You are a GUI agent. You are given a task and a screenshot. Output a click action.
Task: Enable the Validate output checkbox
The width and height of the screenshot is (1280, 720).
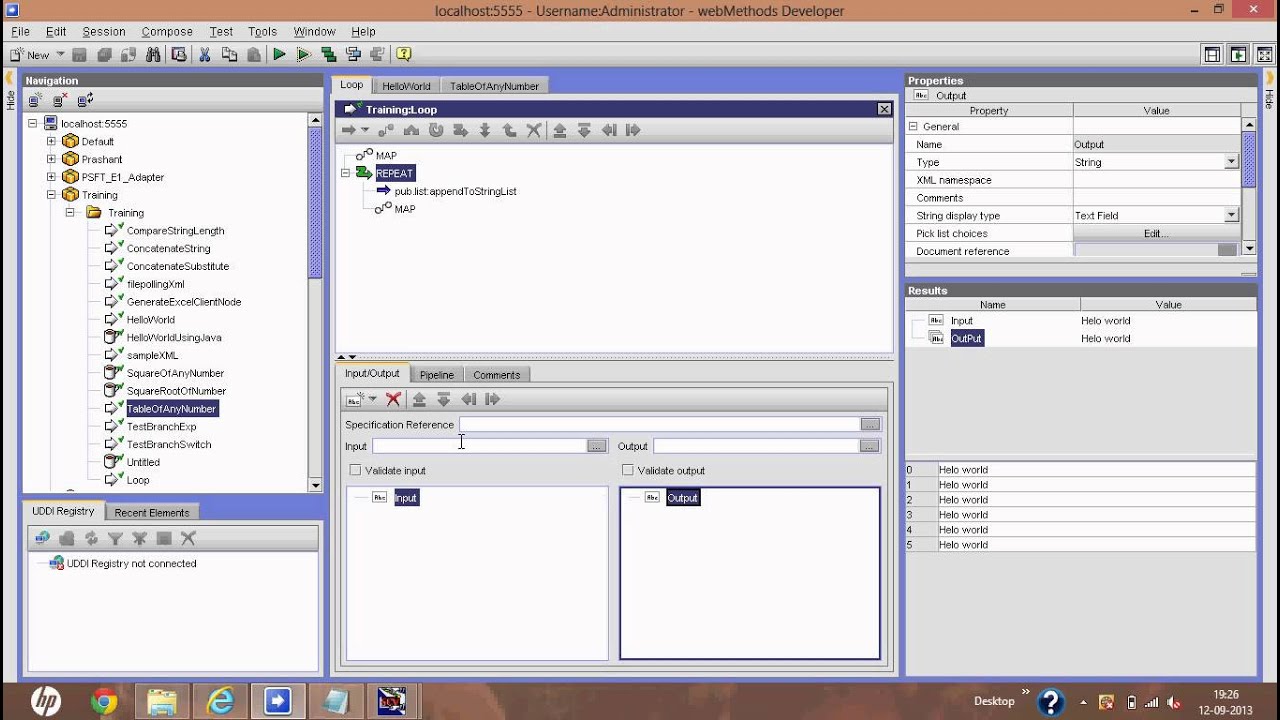tap(628, 470)
